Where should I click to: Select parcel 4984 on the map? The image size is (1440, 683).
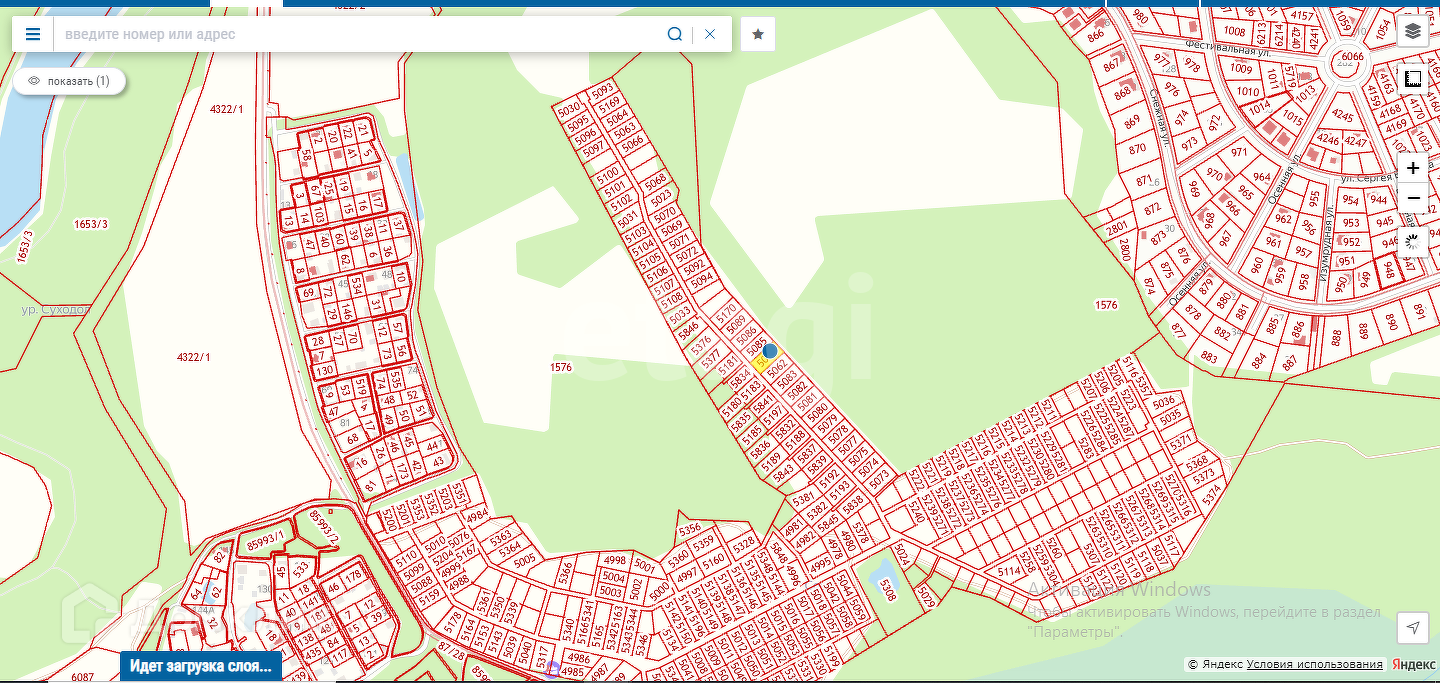478,516
